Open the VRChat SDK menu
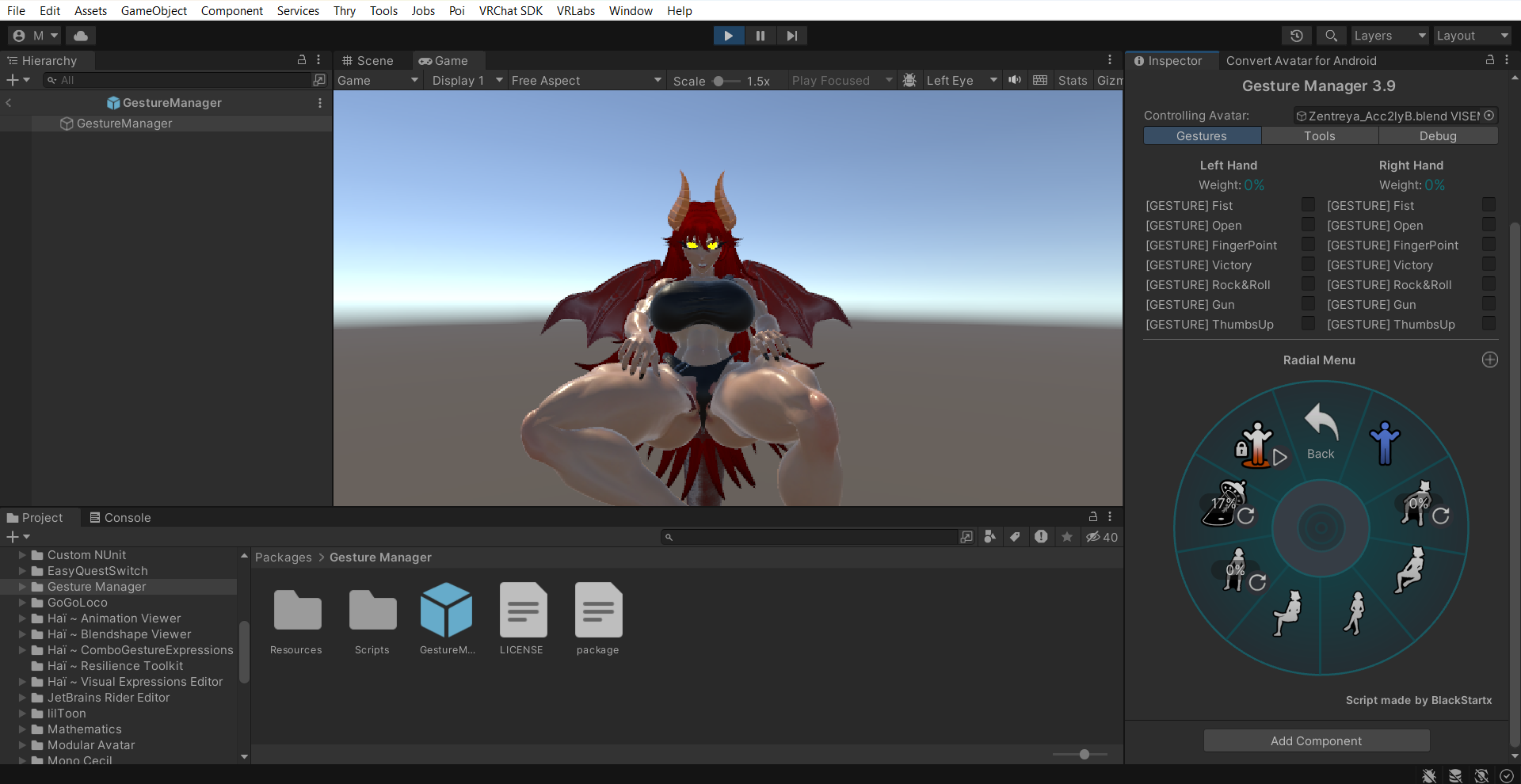 [511, 10]
